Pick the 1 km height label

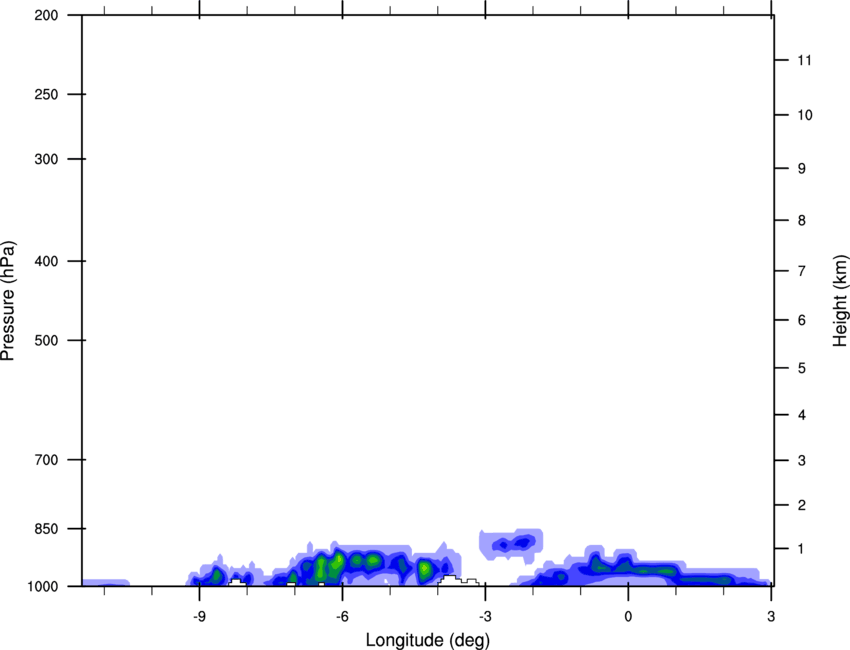[x=802, y=549]
